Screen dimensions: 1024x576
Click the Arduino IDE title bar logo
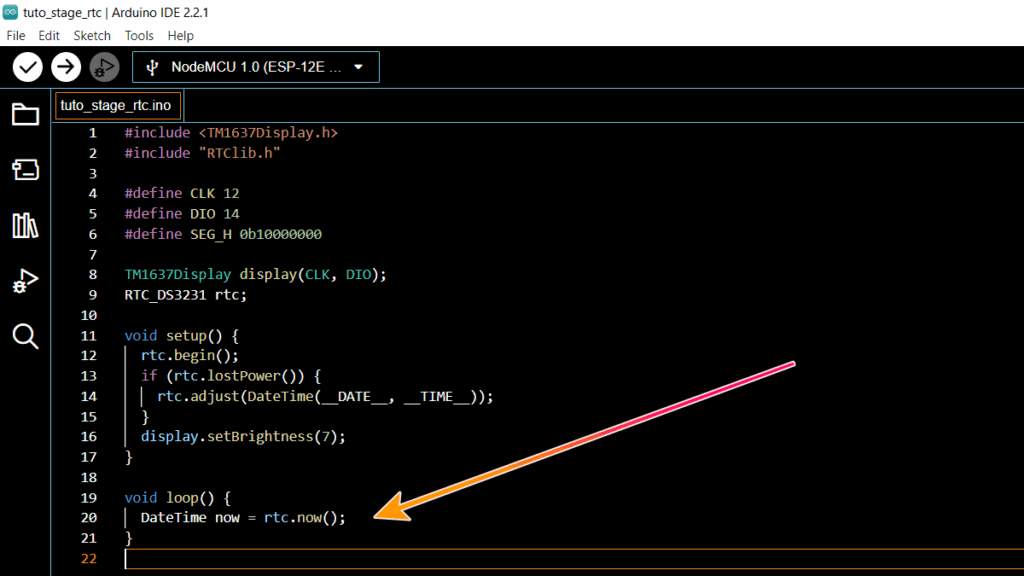coord(10,12)
